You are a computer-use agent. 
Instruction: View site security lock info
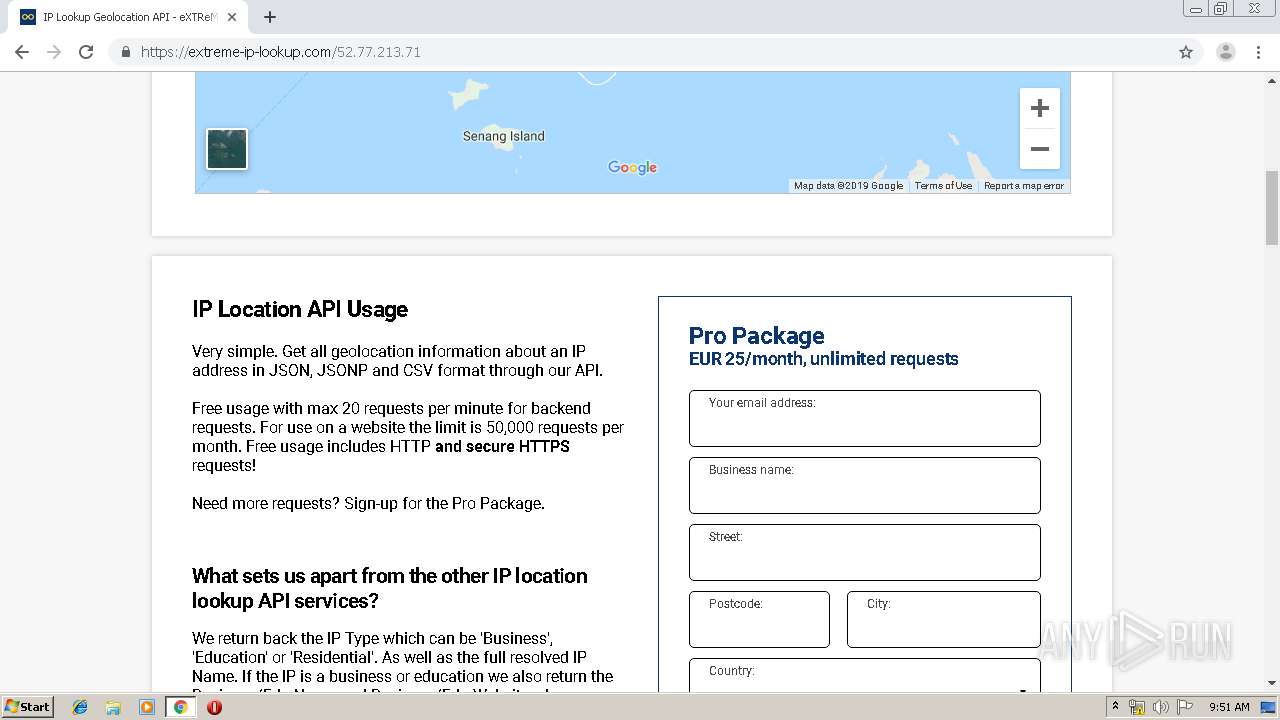126,52
